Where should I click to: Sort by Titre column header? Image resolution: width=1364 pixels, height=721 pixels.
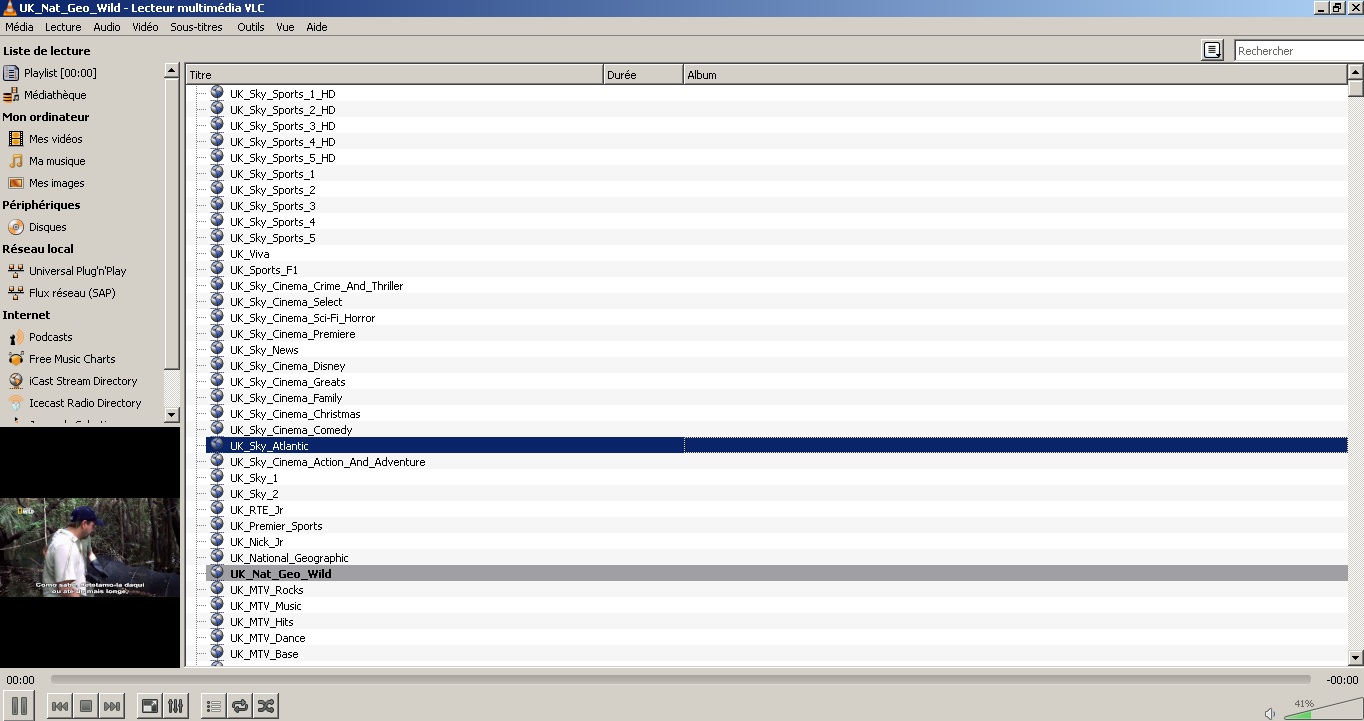pos(394,75)
